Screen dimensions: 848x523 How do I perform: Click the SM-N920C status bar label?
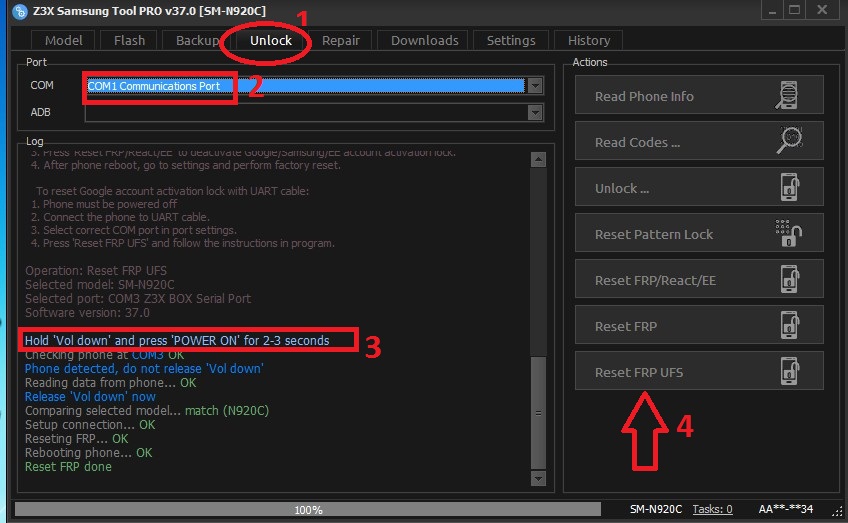click(655, 509)
